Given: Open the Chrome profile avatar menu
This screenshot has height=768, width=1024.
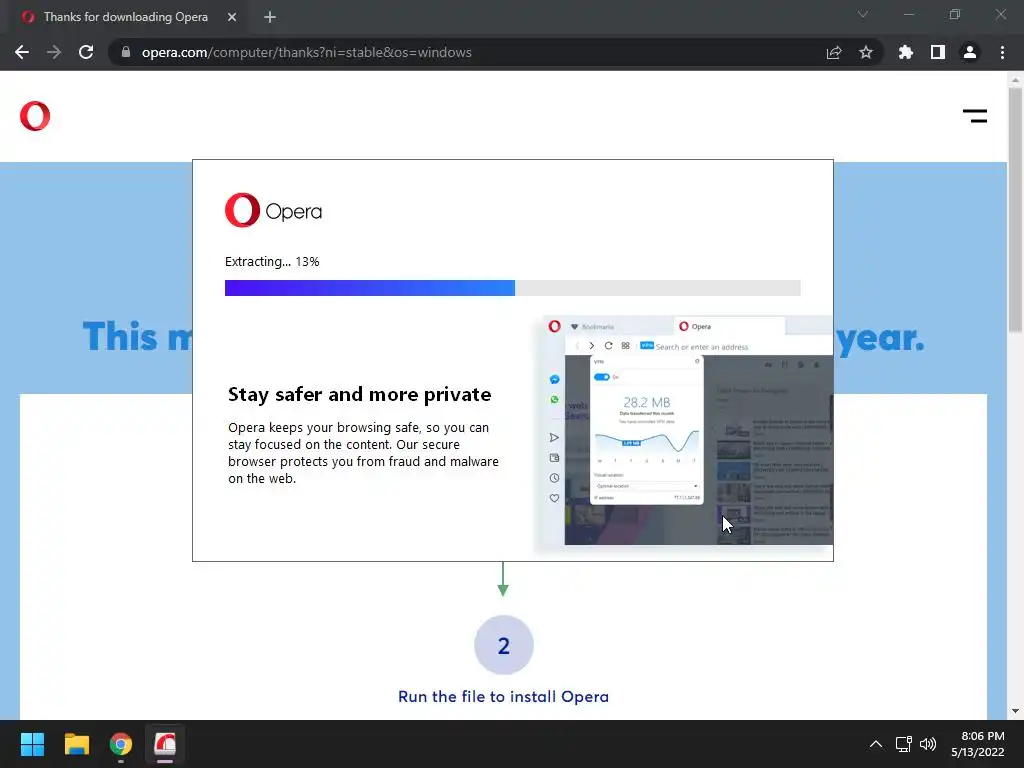Looking at the screenshot, I should pos(970,52).
